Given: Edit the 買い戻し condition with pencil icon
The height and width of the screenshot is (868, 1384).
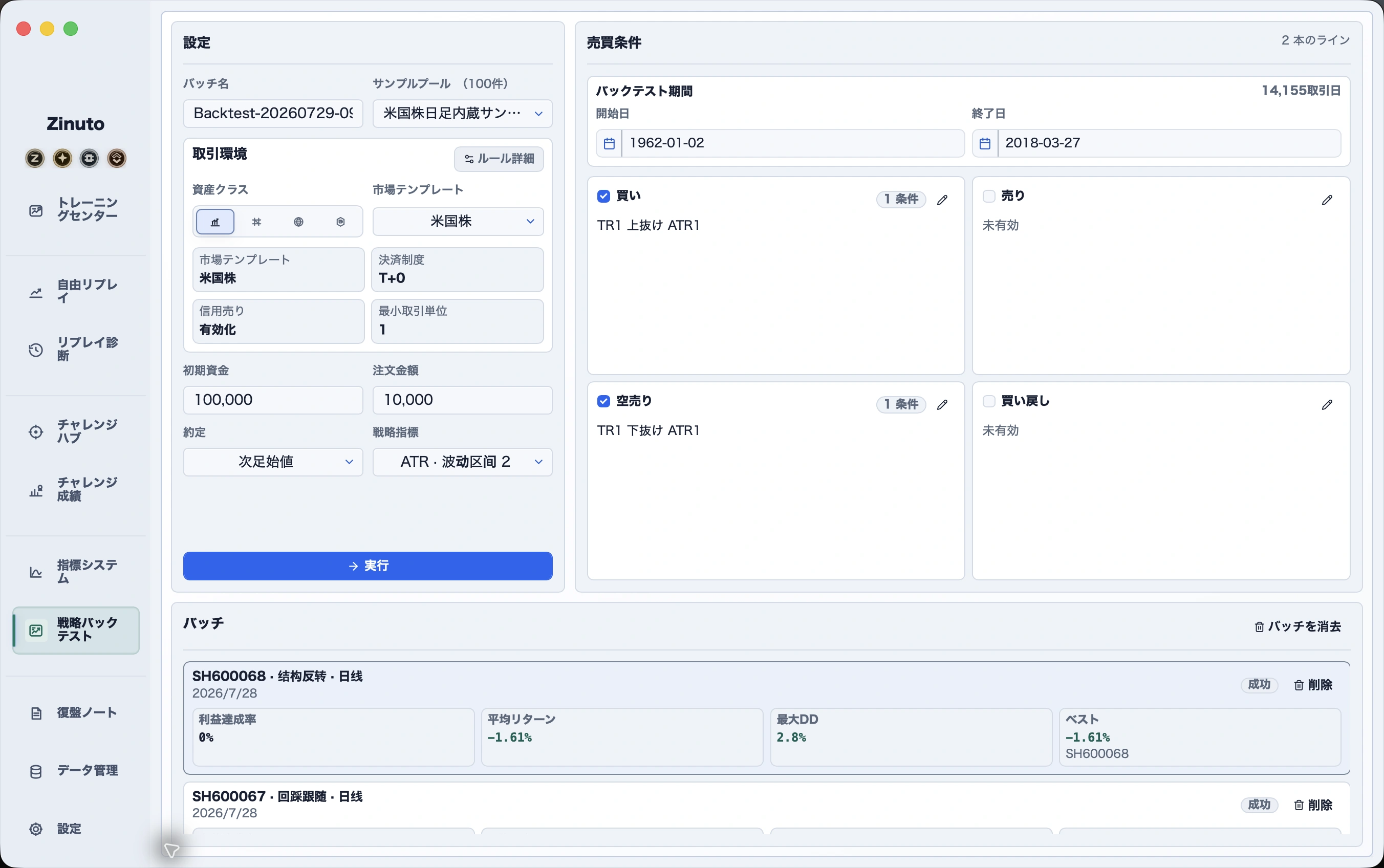Looking at the screenshot, I should click(x=1327, y=405).
